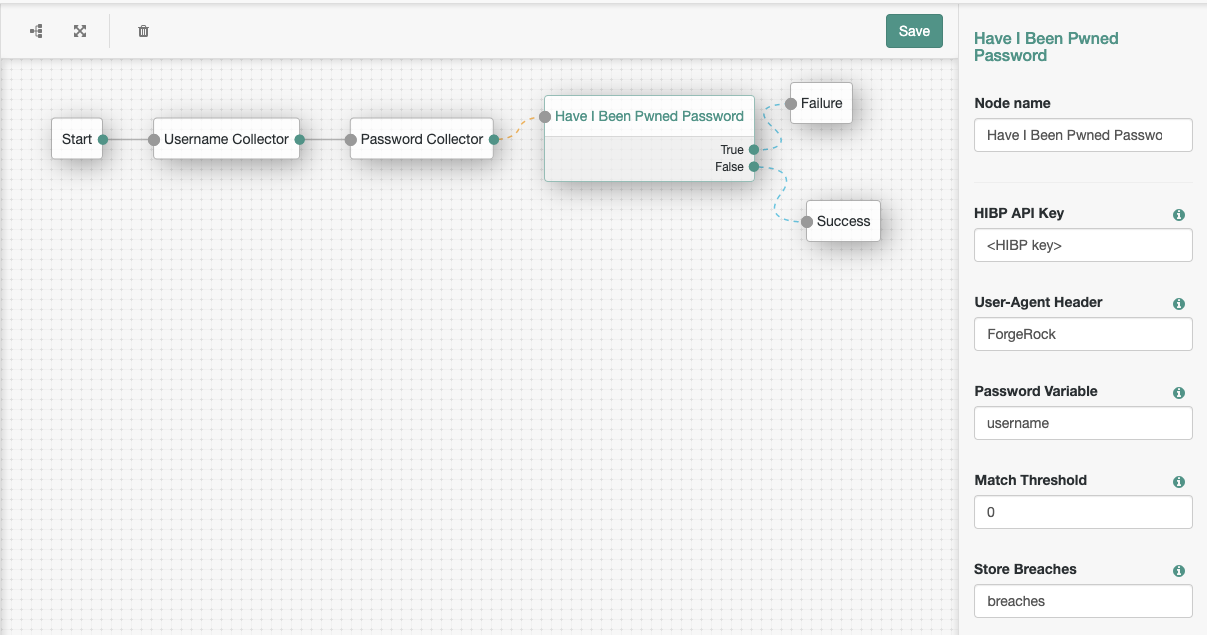The image size is (1207, 635).
Task: Click the Store Breaches label
Action: 1025,569
